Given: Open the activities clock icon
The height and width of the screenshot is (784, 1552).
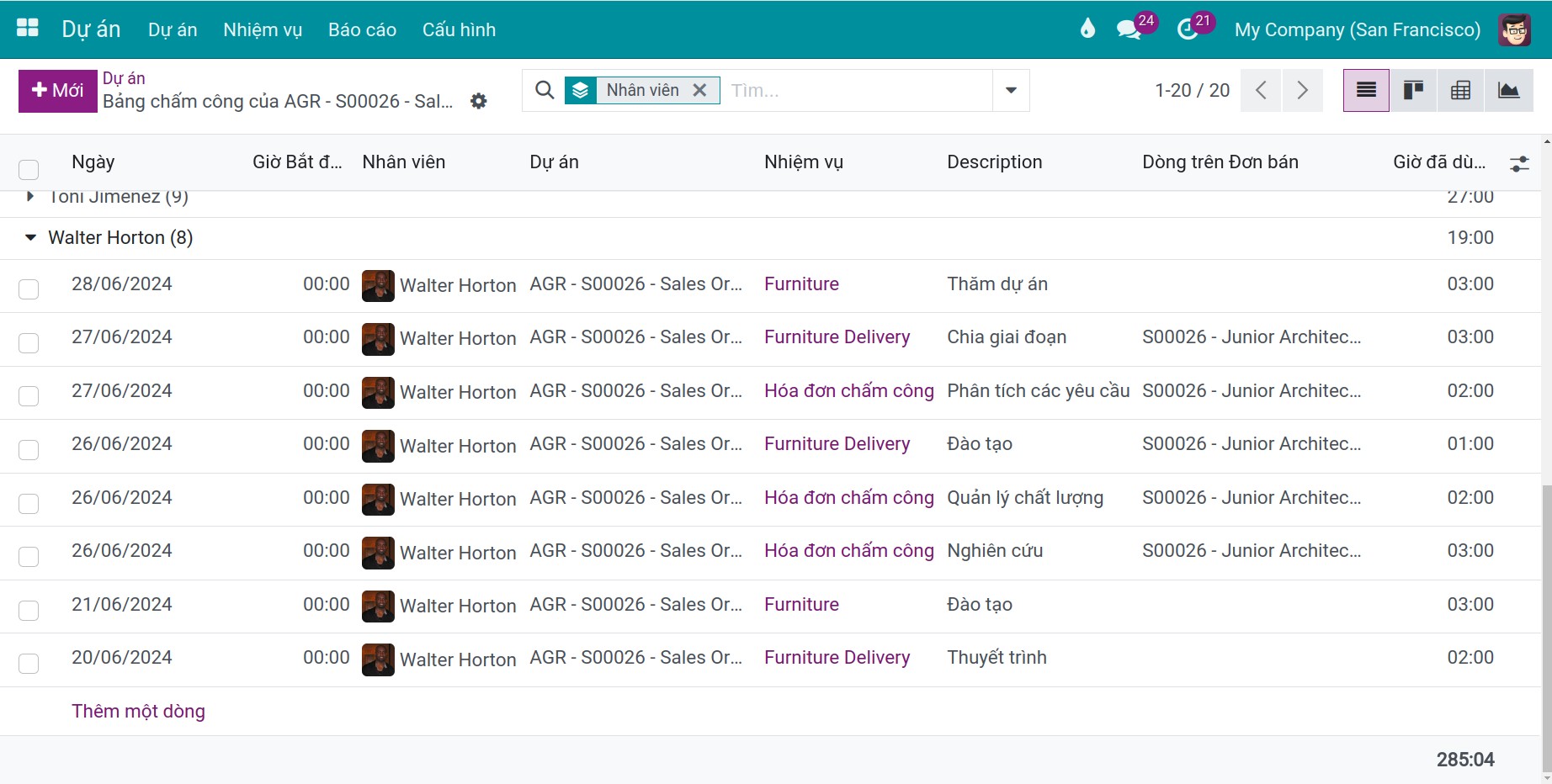Looking at the screenshot, I should (x=1187, y=29).
